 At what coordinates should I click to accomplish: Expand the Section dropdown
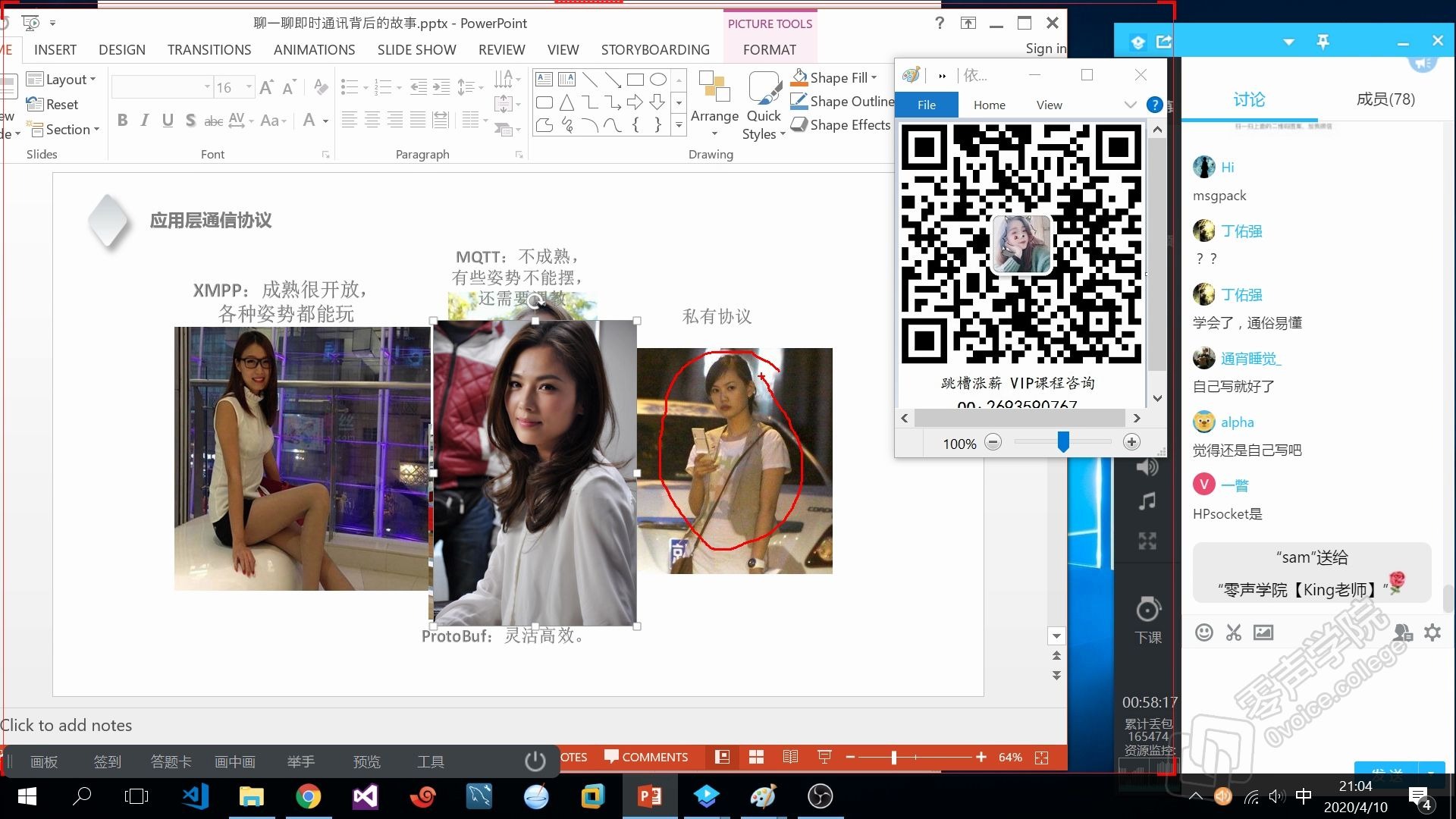[64, 130]
